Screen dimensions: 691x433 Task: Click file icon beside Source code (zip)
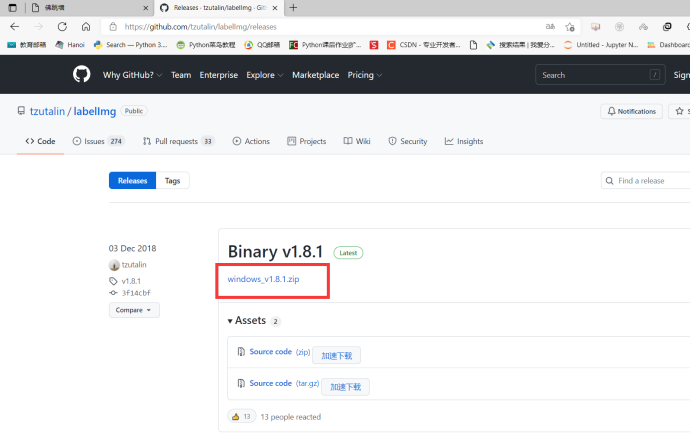click(241, 352)
